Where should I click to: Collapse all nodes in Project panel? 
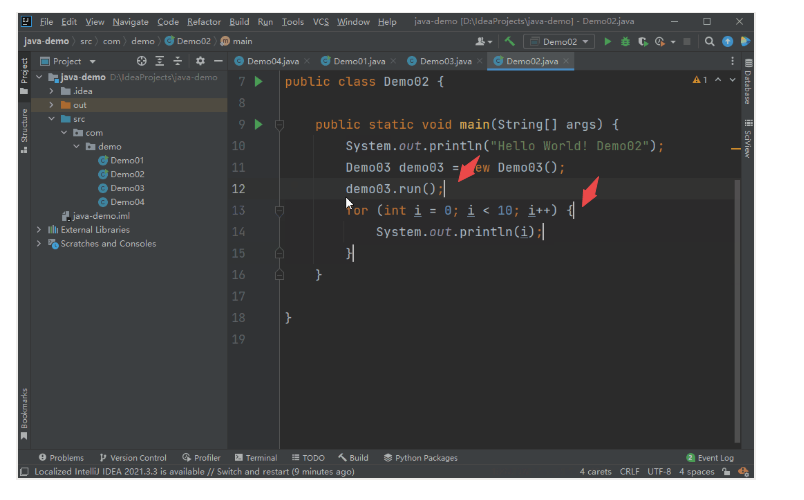[177, 61]
